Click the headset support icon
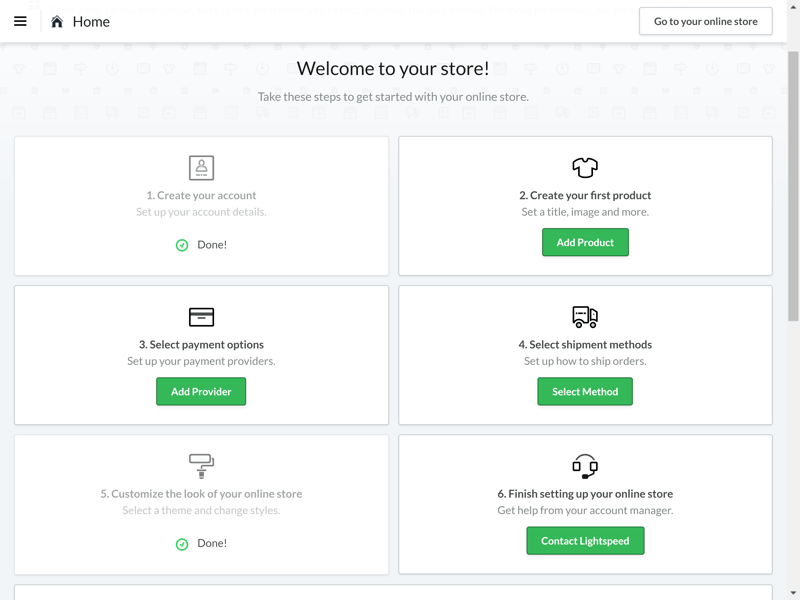This screenshot has height=600, width=800. click(x=585, y=466)
